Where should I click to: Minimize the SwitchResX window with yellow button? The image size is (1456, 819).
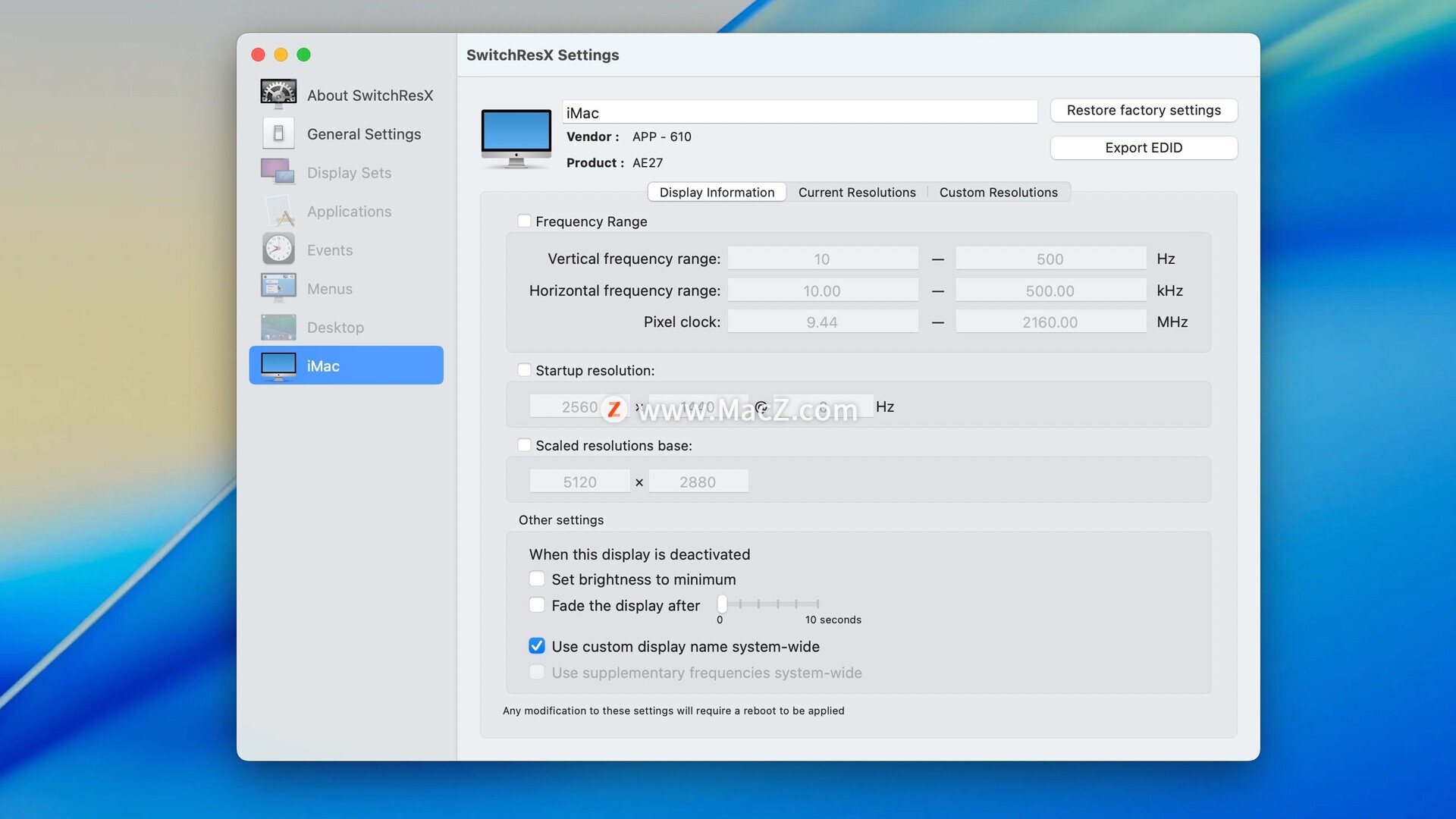click(x=281, y=55)
